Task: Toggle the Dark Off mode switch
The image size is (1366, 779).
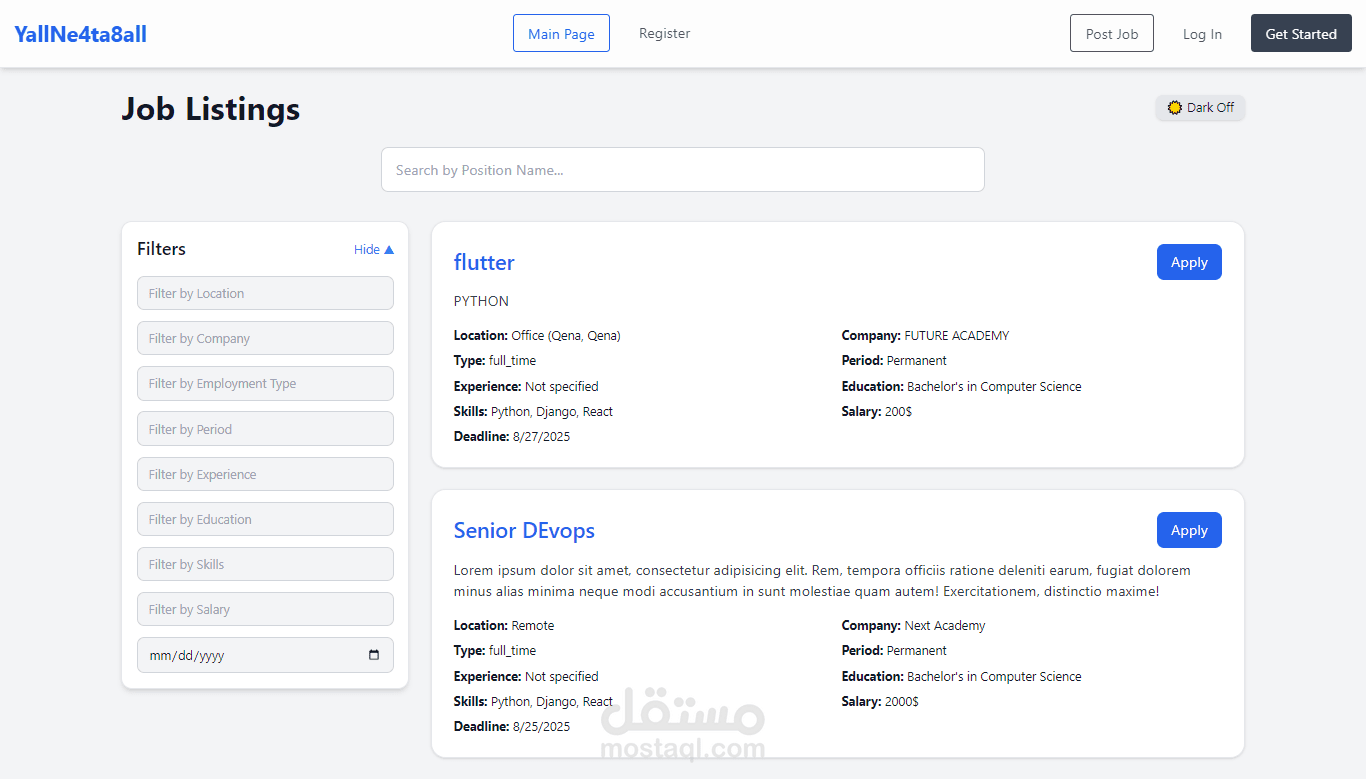Action: point(1200,107)
